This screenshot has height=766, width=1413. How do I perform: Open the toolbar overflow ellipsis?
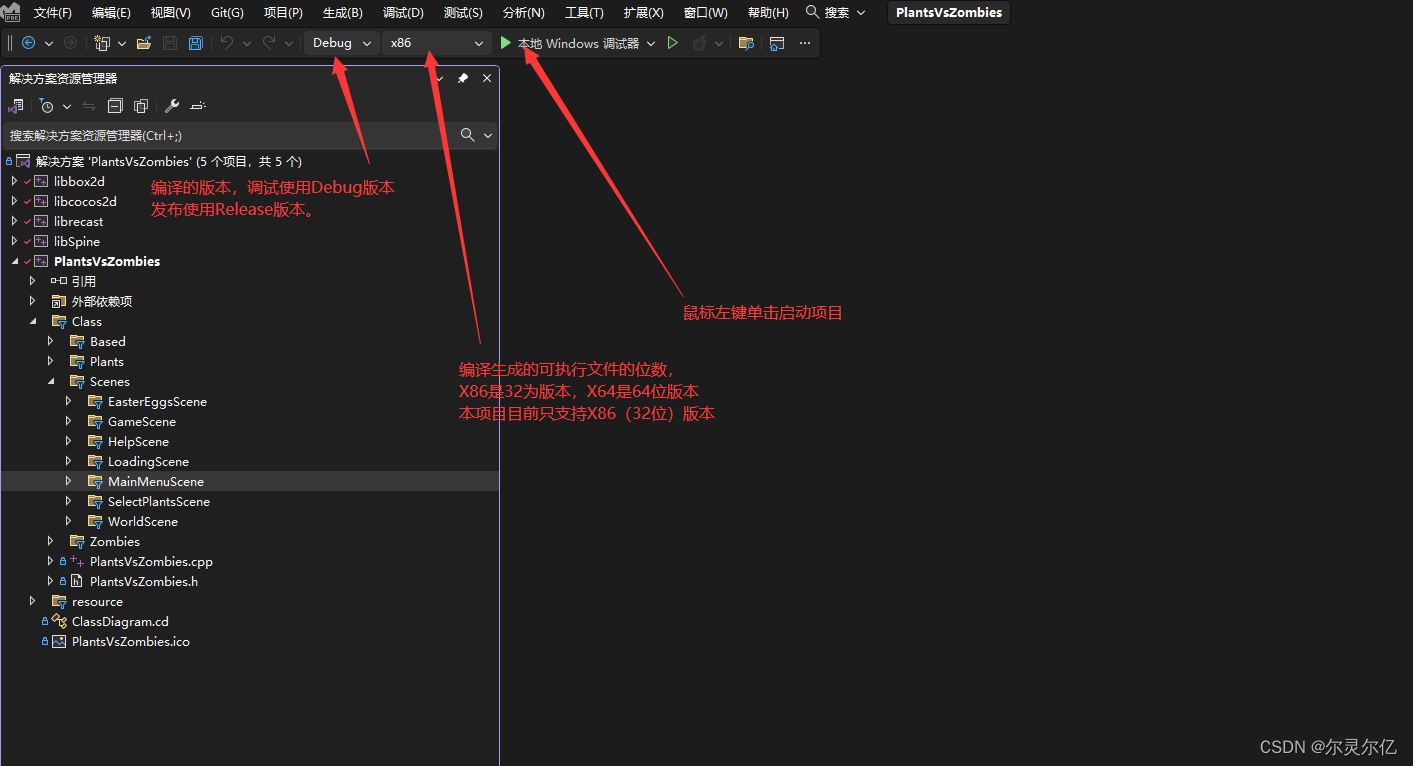(805, 43)
